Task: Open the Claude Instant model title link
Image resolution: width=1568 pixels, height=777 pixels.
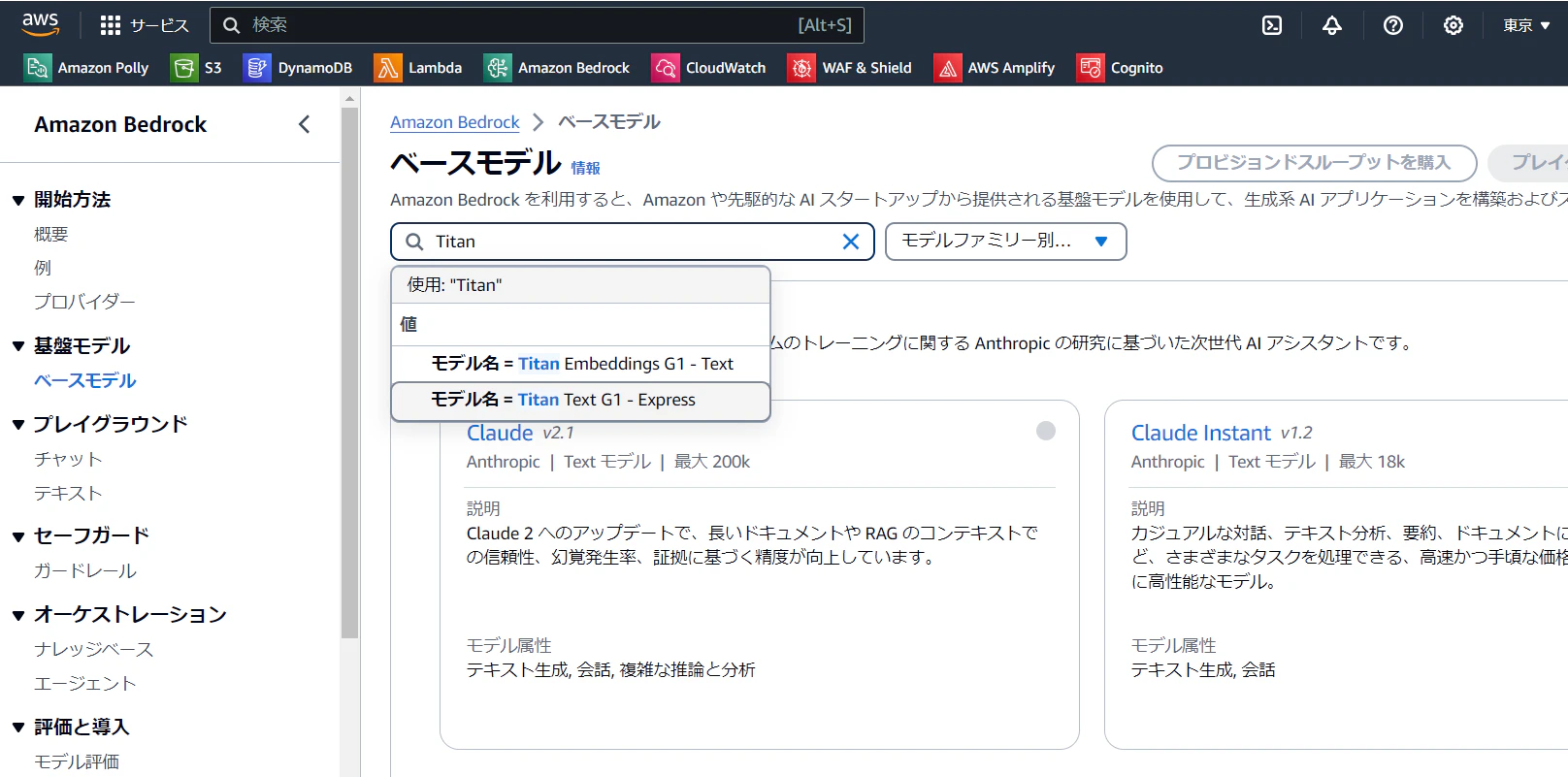Action: click(1200, 433)
